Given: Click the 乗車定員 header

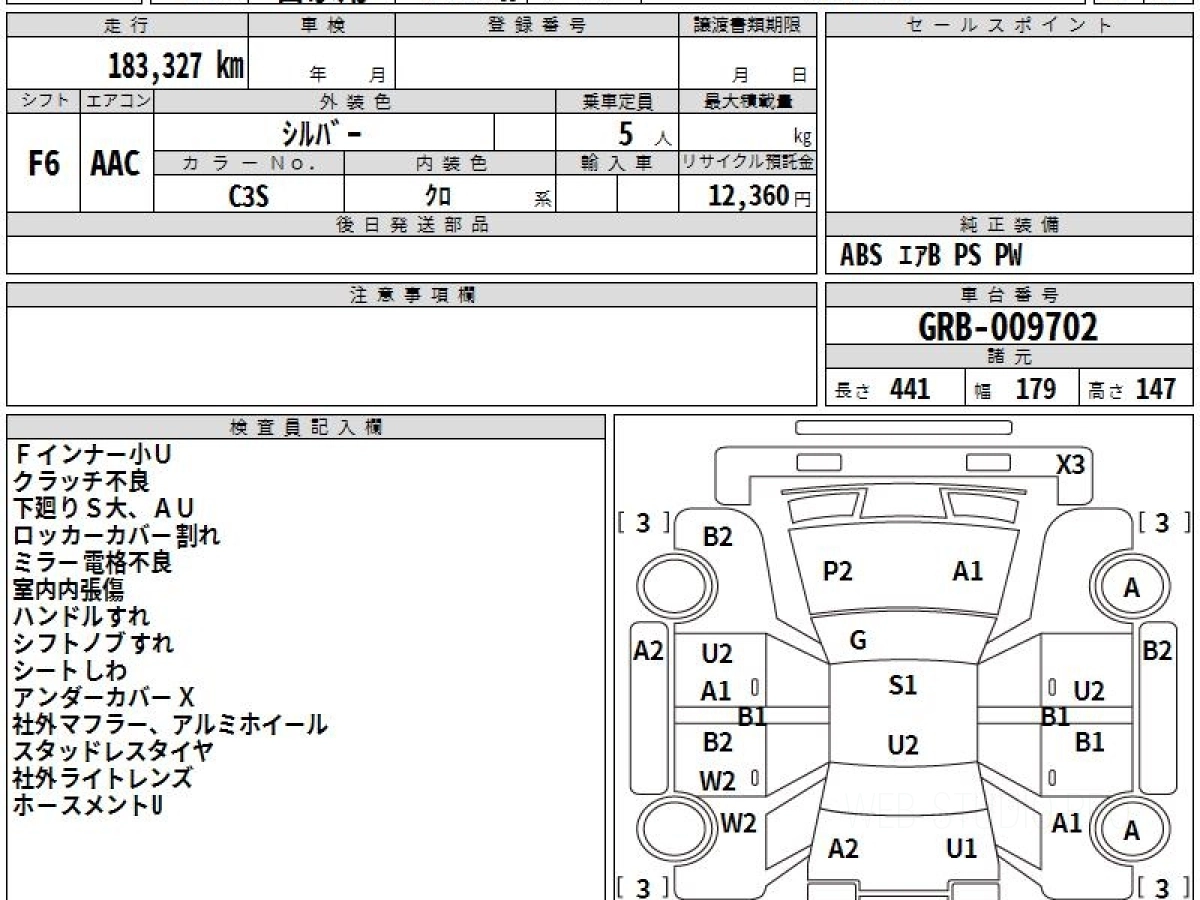Looking at the screenshot, I should pyautogui.click(x=617, y=101).
